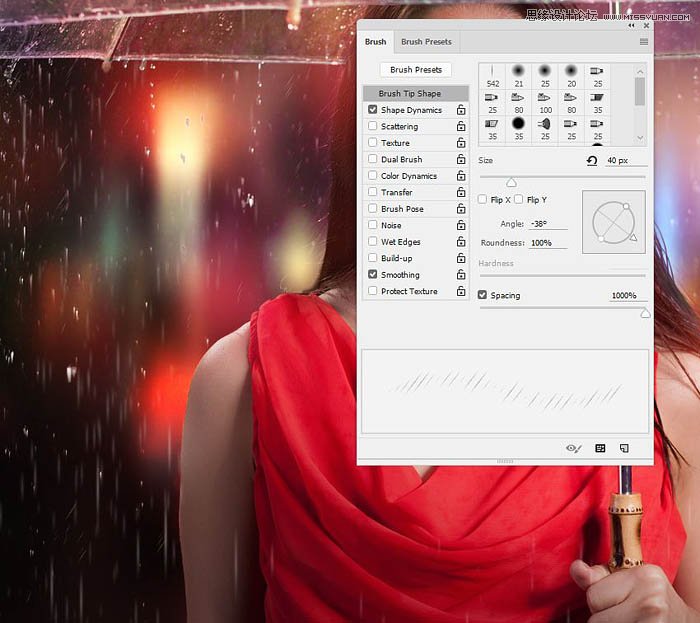
Task: Click the Size slider handle
Action: point(511,182)
